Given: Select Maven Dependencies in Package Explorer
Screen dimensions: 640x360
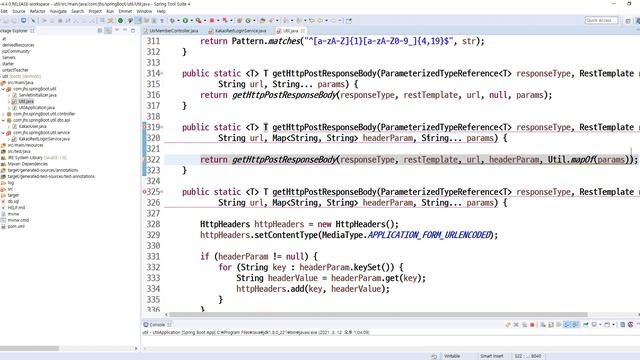Looking at the screenshot, I should pyautogui.click(x=27, y=164).
